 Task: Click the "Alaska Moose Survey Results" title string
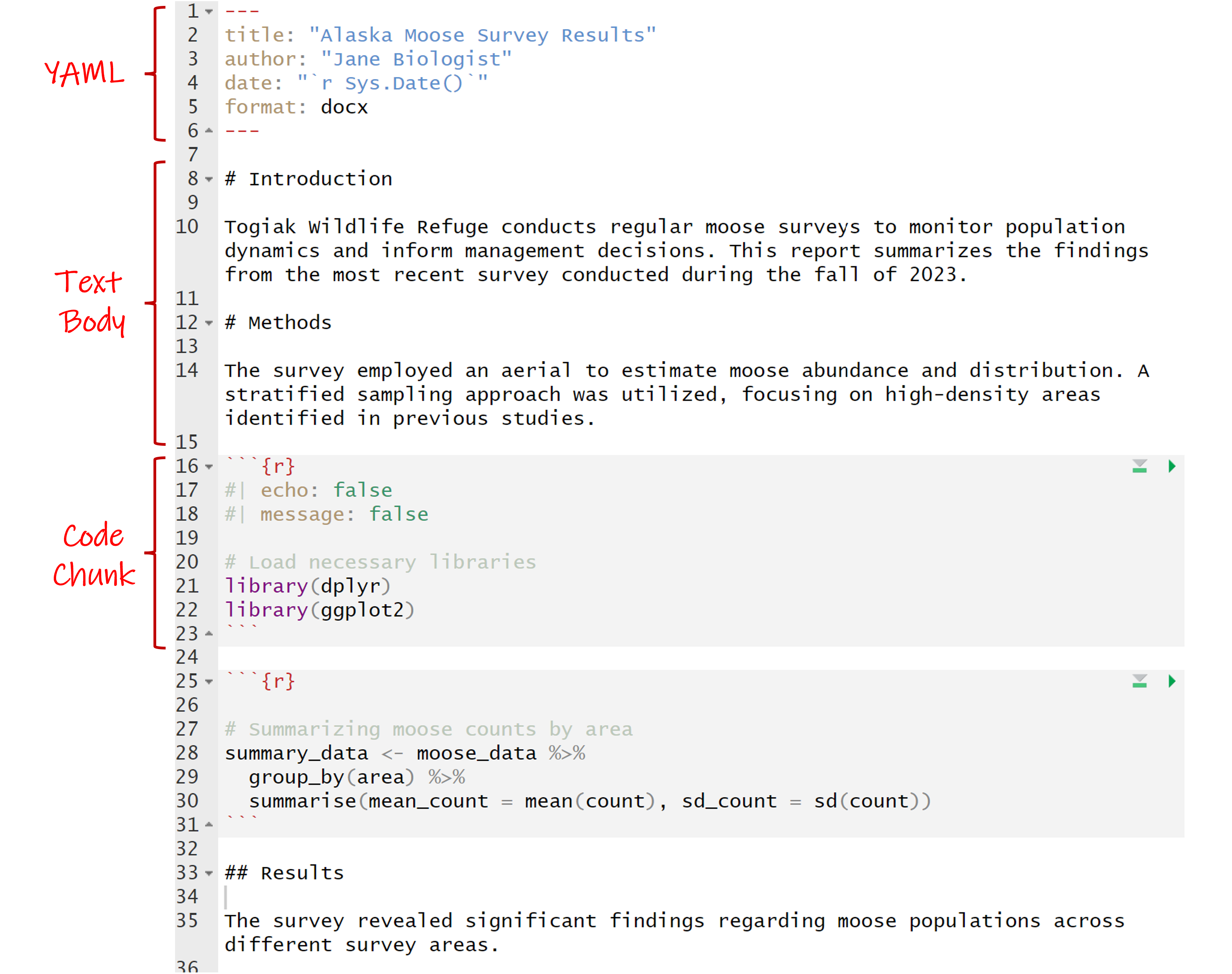(x=482, y=35)
